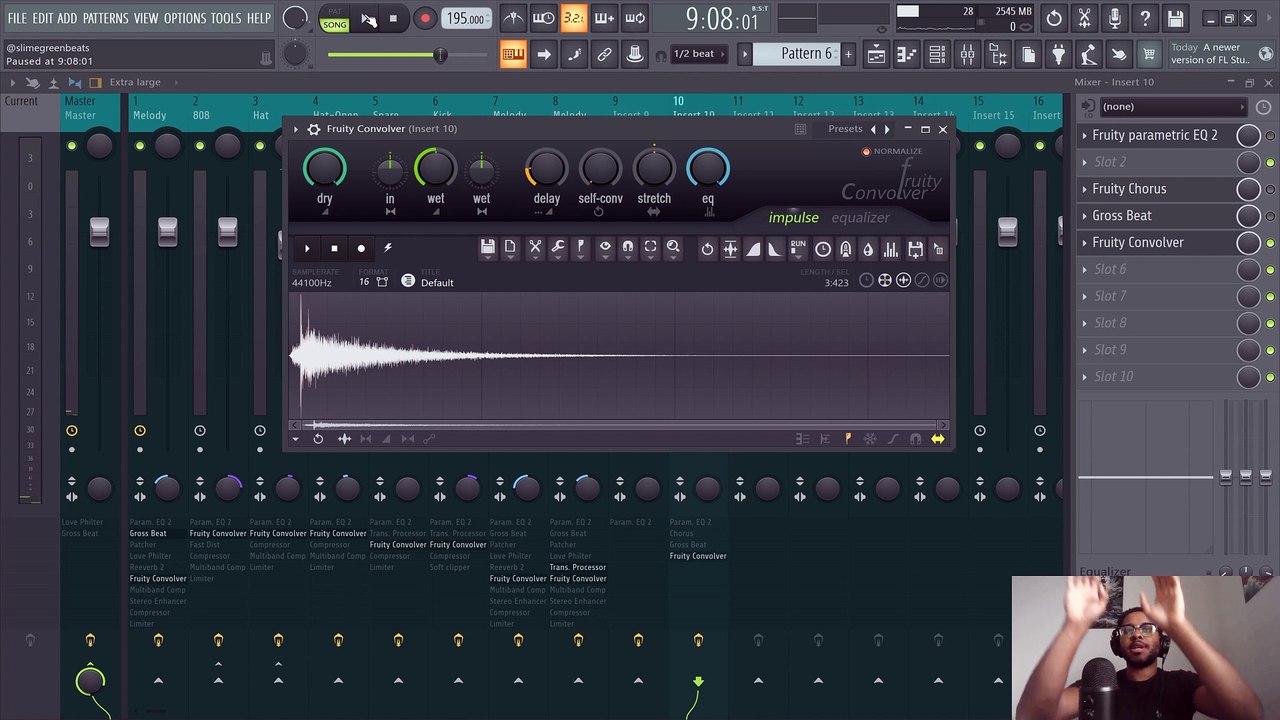Click the waveform horizontal scrollbar in Convolver
The image size is (1280, 720).
(620, 425)
